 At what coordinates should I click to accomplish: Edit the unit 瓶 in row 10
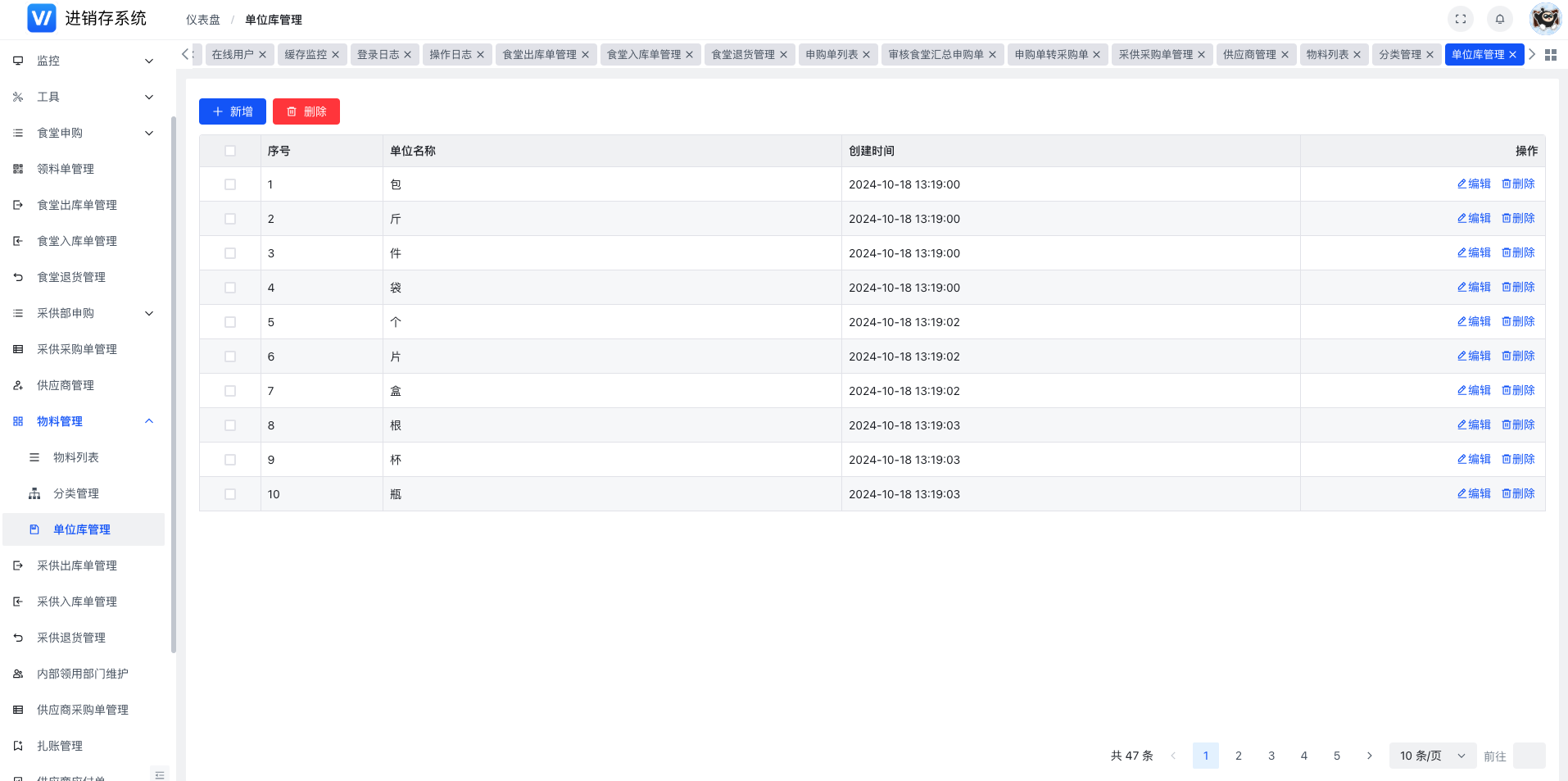(x=1474, y=494)
